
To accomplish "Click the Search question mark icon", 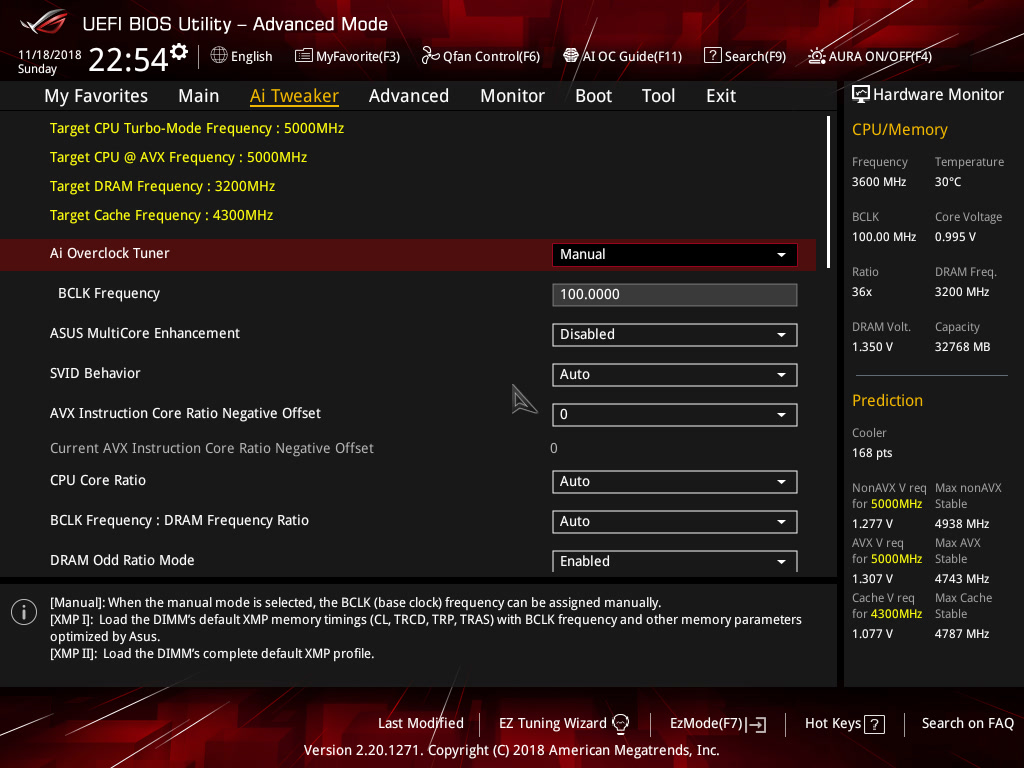I will click(x=712, y=56).
